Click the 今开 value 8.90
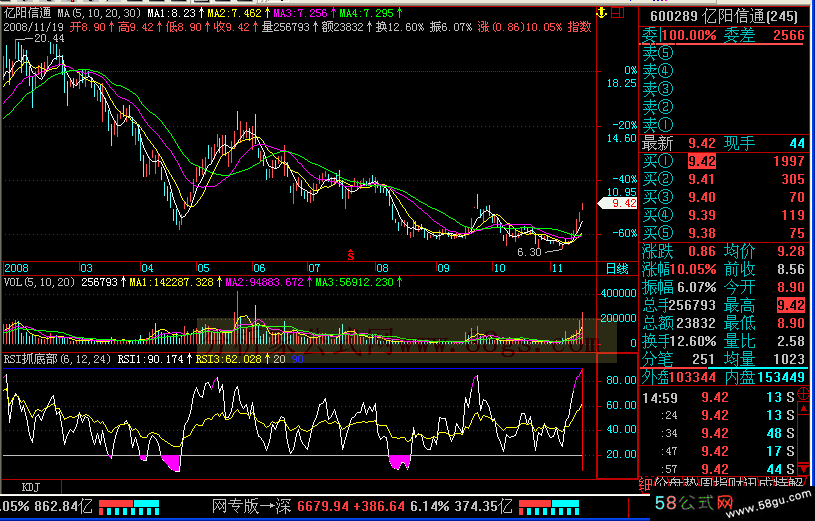 pos(791,288)
